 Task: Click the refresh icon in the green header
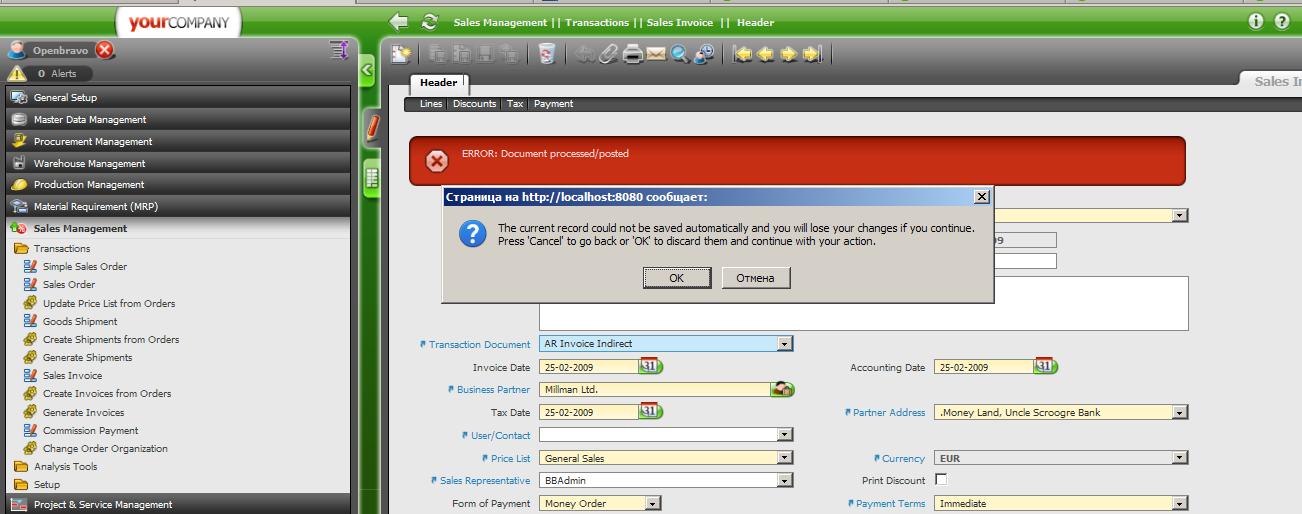430,21
